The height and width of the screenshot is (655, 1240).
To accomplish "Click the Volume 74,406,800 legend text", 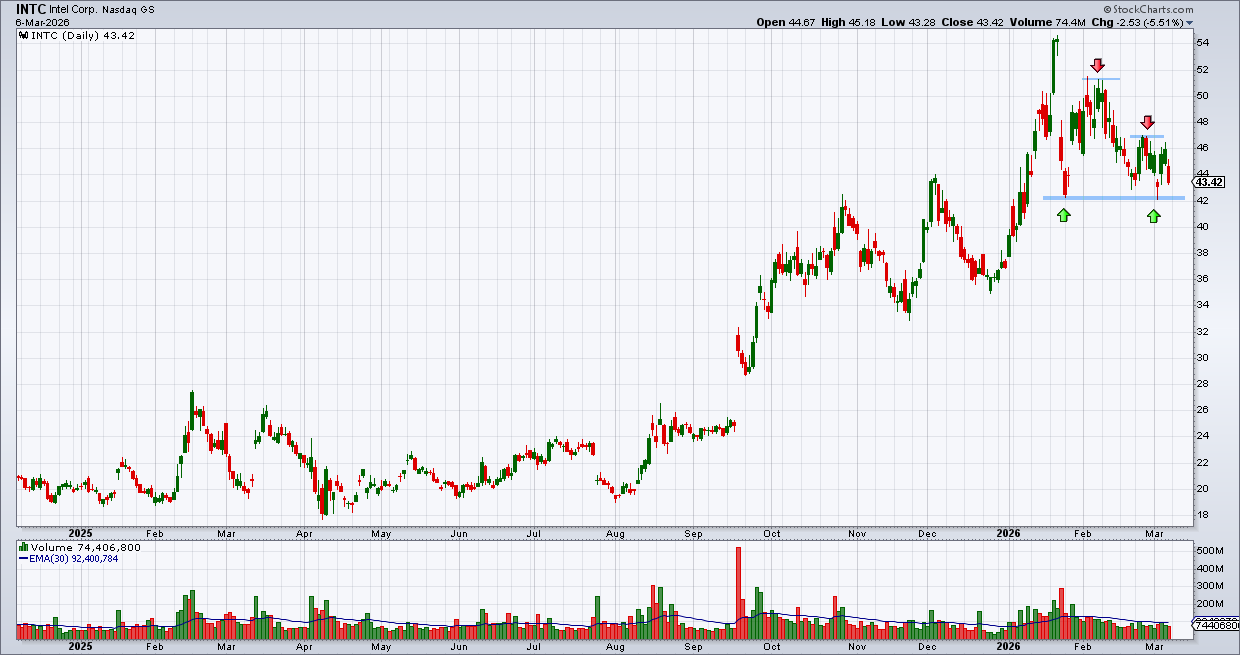I will [86, 548].
